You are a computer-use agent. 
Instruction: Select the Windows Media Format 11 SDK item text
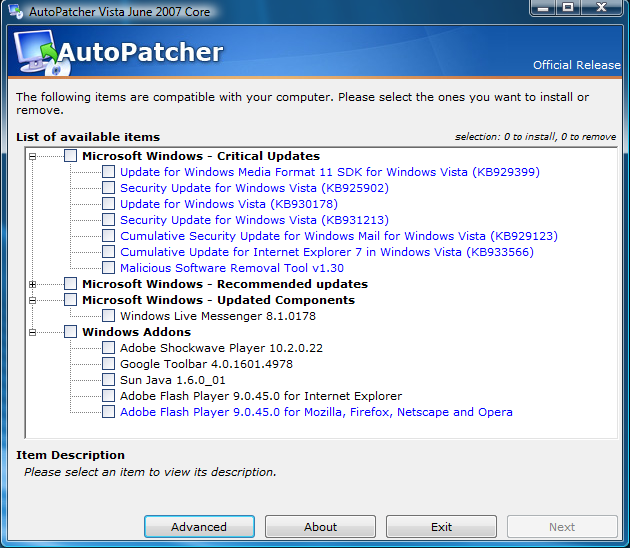(330, 172)
